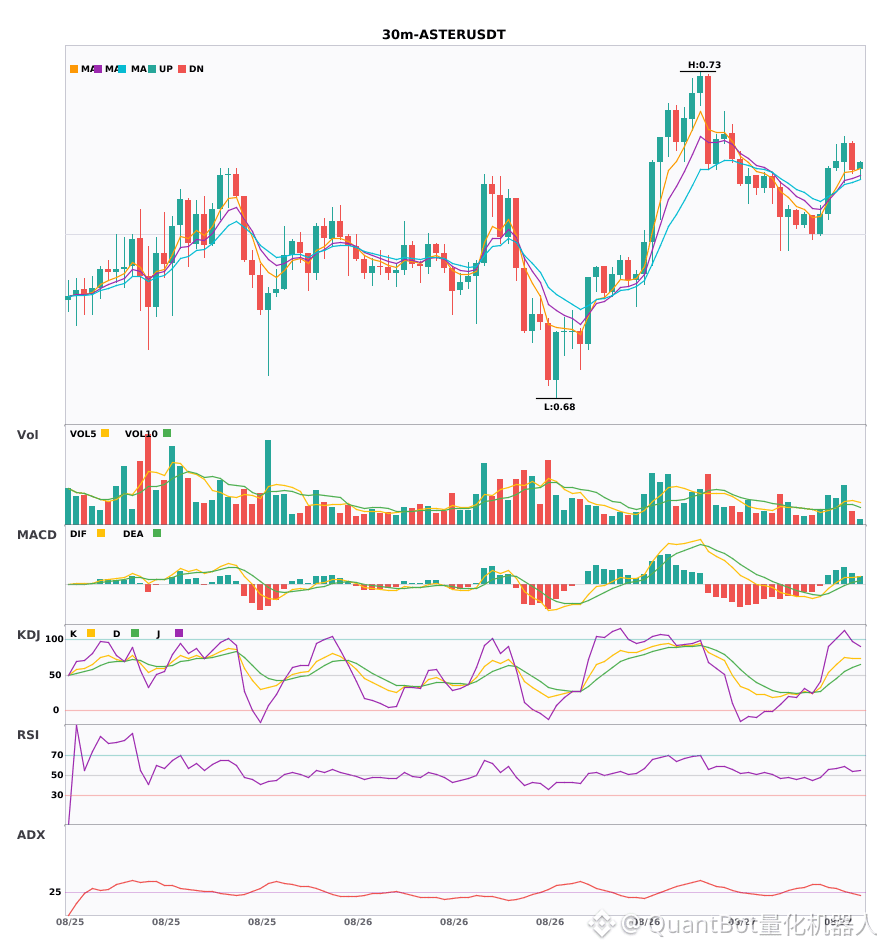Click the RSI panel label

point(28,735)
